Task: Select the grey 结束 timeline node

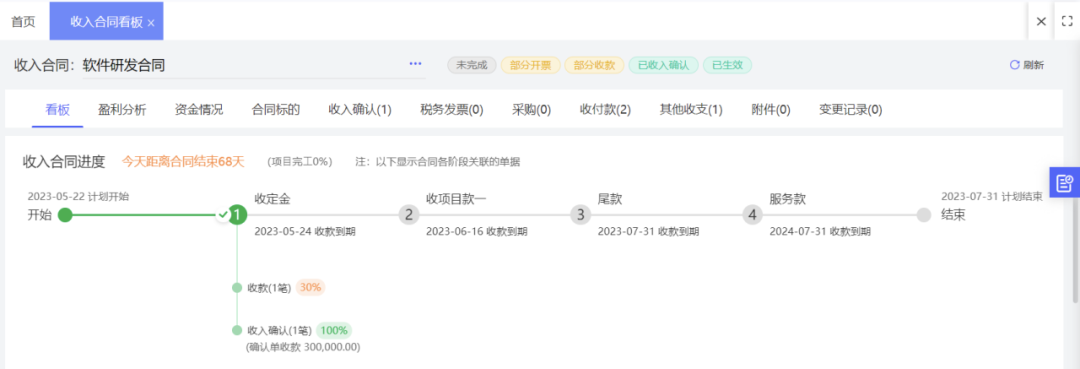Action: (x=924, y=215)
